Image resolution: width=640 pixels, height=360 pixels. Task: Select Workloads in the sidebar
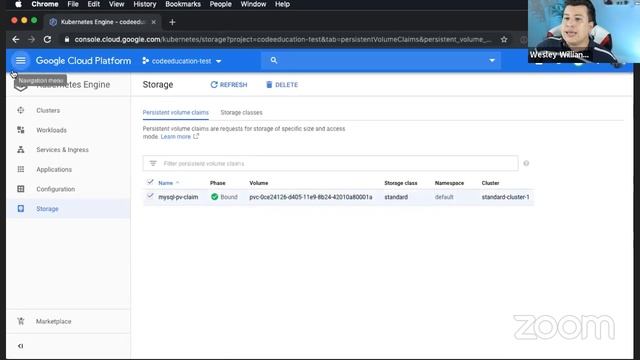coord(51,130)
